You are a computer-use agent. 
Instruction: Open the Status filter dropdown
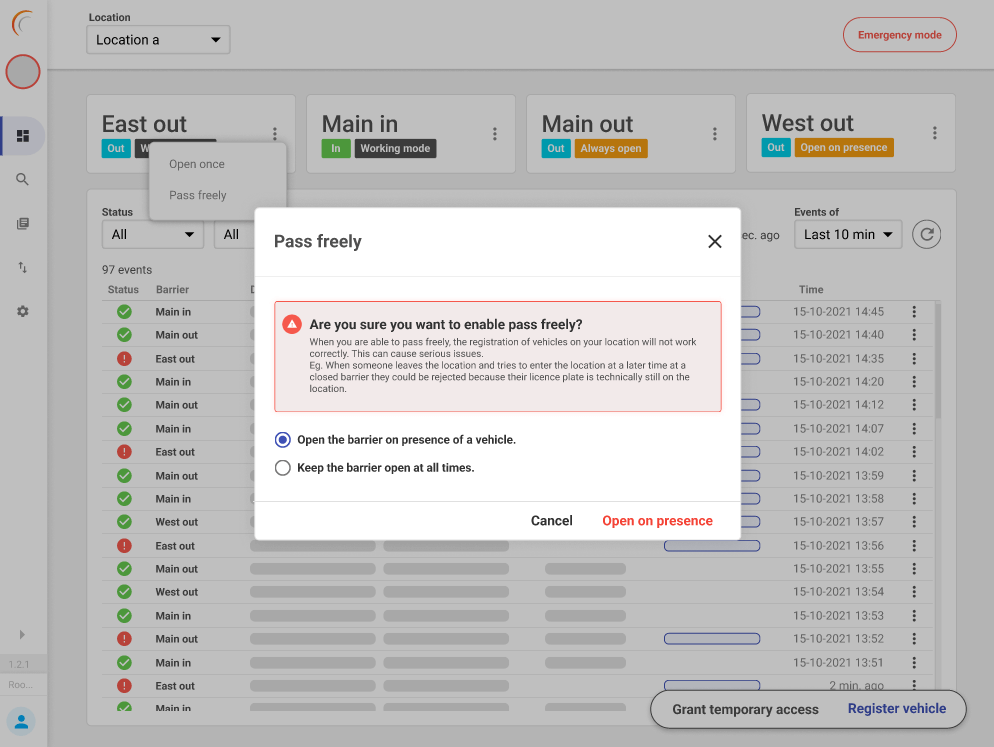click(x=152, y=235)
